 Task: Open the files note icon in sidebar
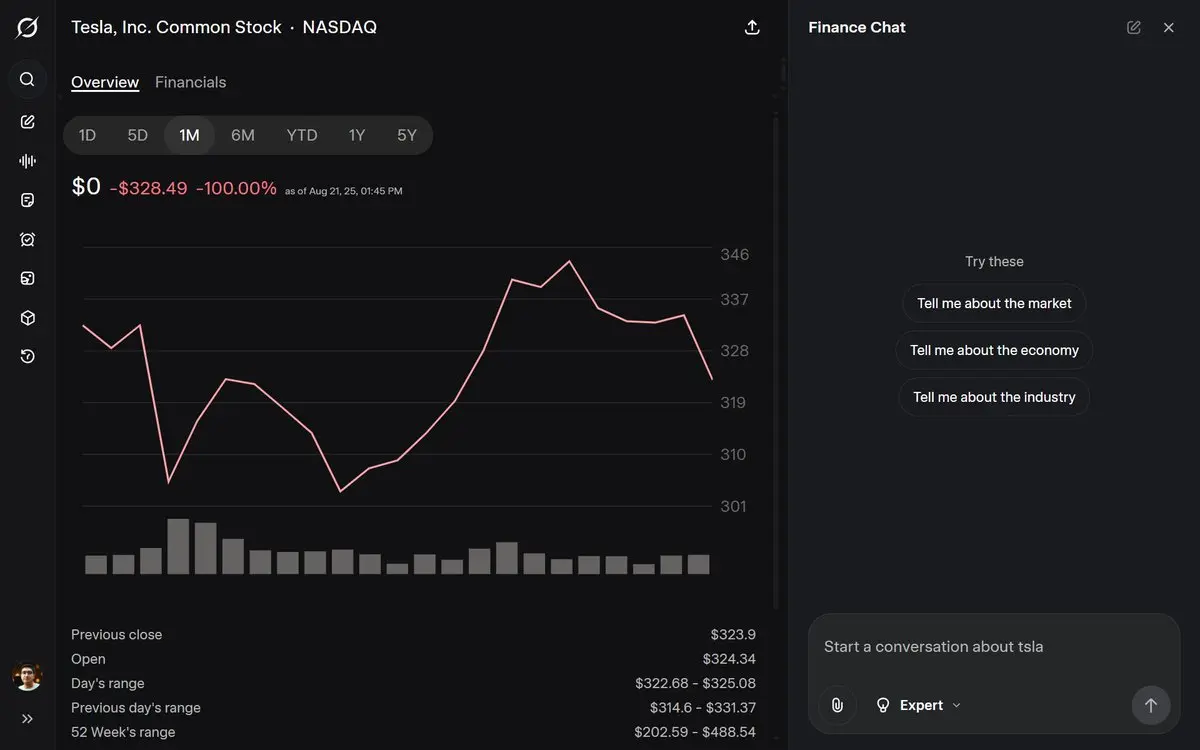tap(27, 200)
